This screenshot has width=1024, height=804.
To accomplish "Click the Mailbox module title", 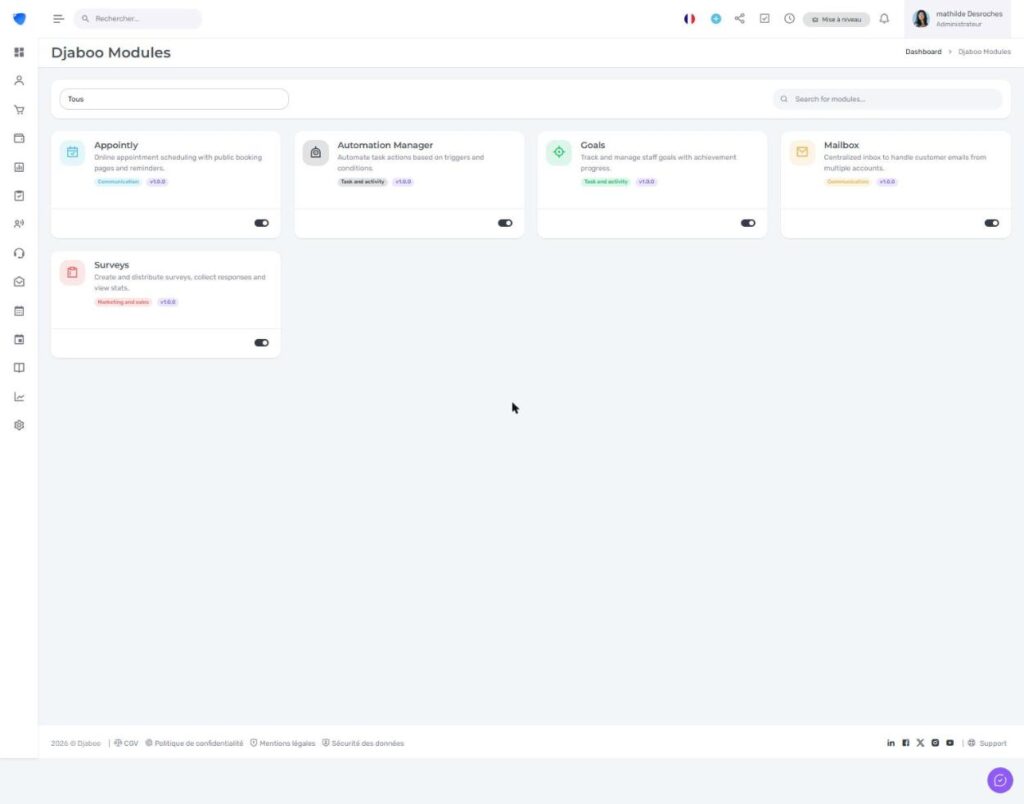I will tap(841, 145).
